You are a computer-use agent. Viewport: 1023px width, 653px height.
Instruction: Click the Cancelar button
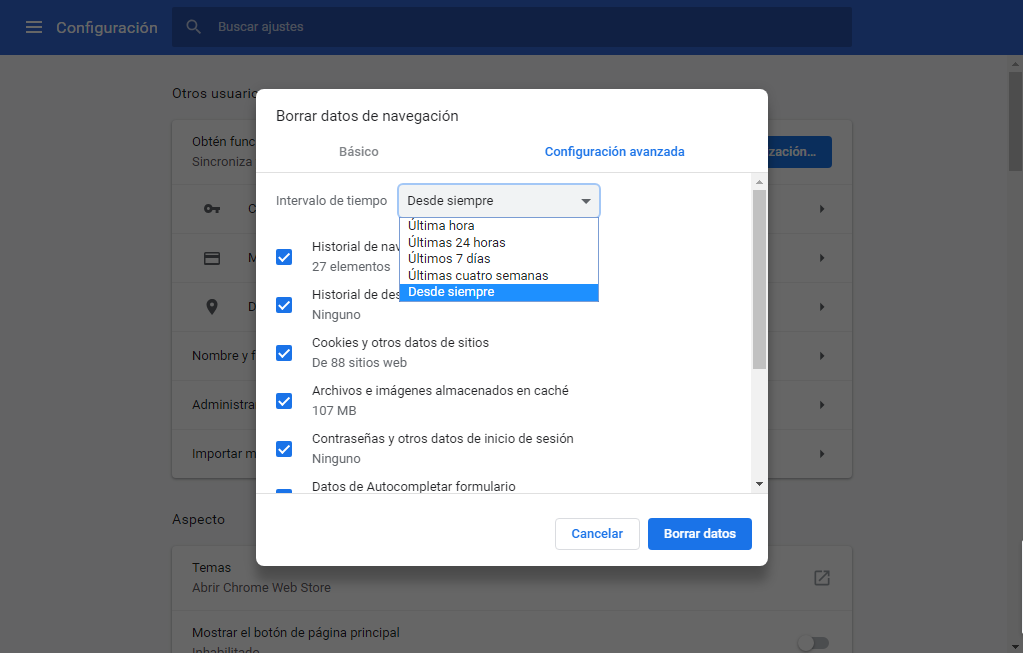(597, 534)
